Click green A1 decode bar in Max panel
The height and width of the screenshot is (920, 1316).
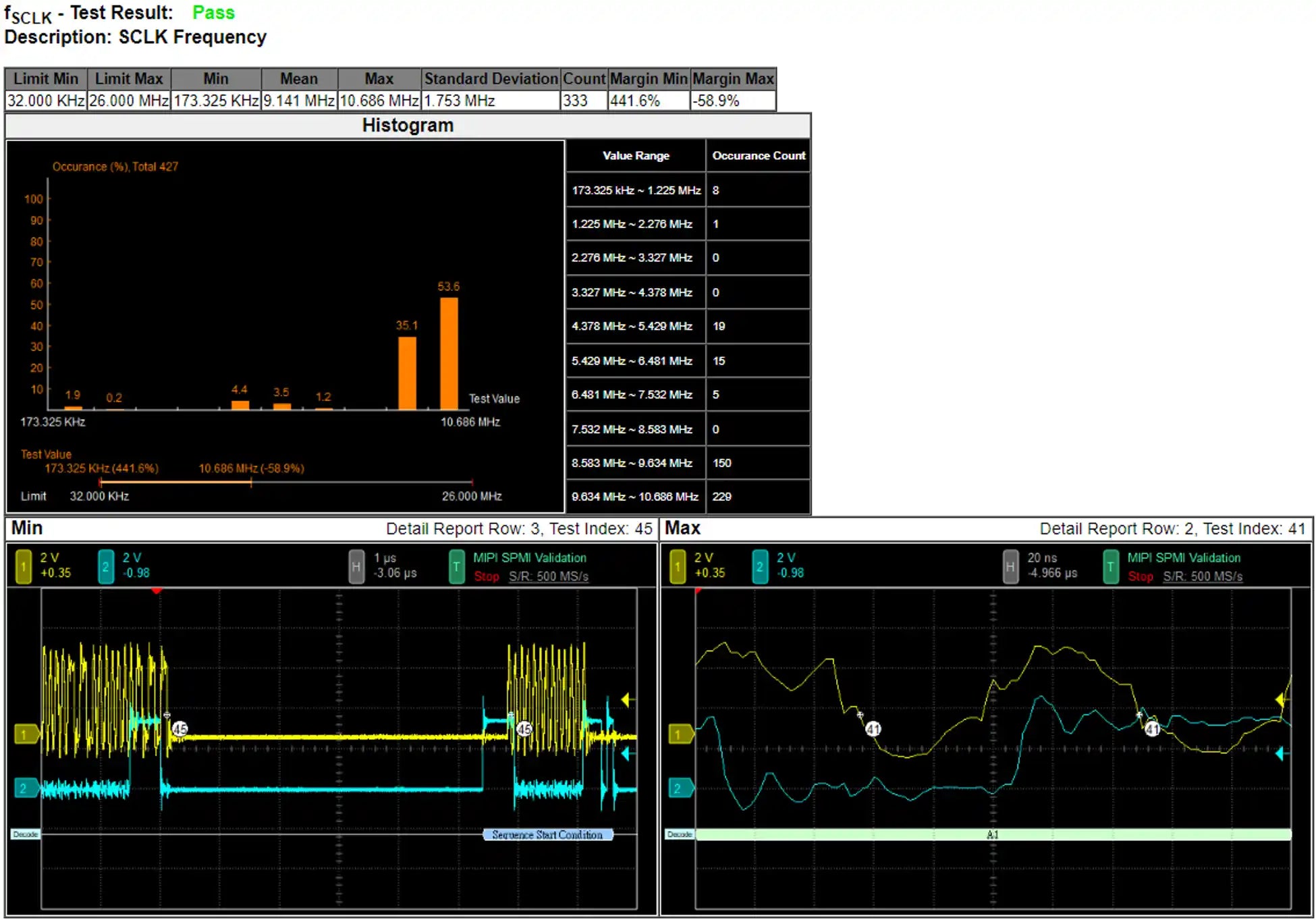coord(992,835)
